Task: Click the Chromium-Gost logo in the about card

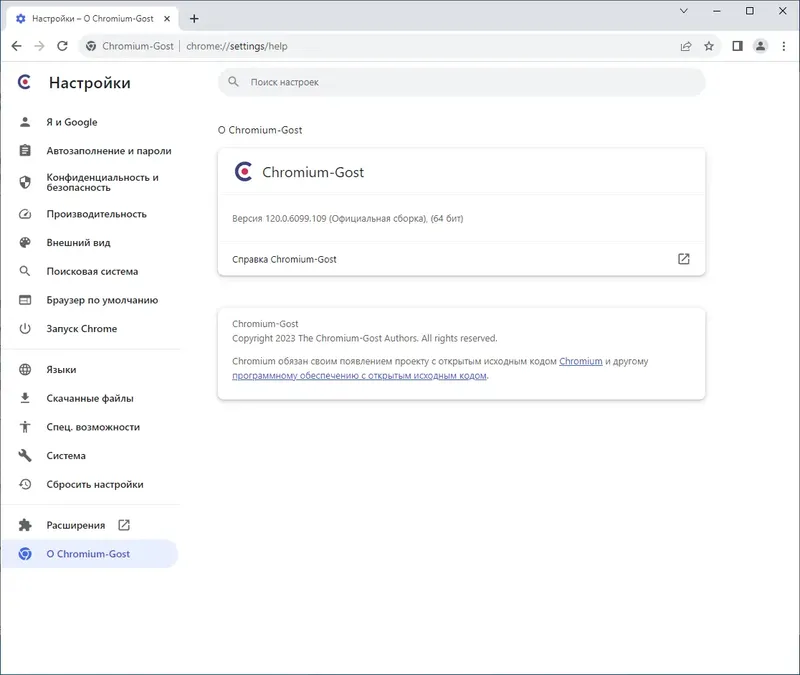Action: [x=242, y=170]
